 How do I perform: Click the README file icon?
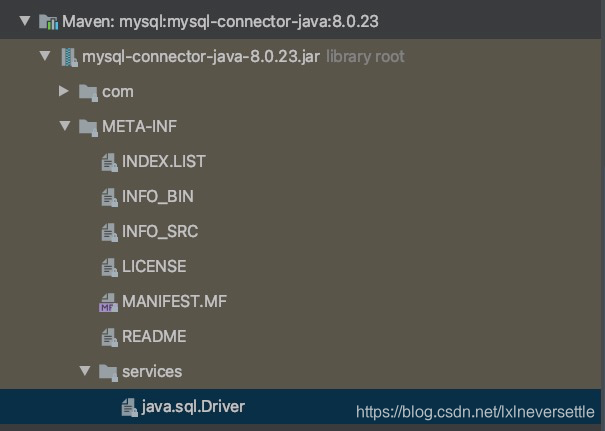110,338
